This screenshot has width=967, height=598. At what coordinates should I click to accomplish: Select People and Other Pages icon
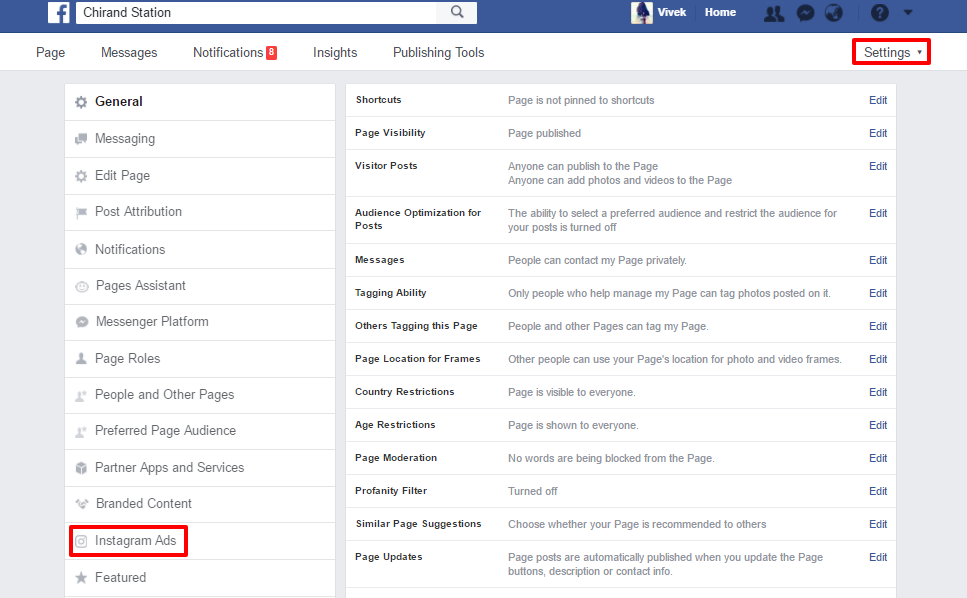[81, 395]
